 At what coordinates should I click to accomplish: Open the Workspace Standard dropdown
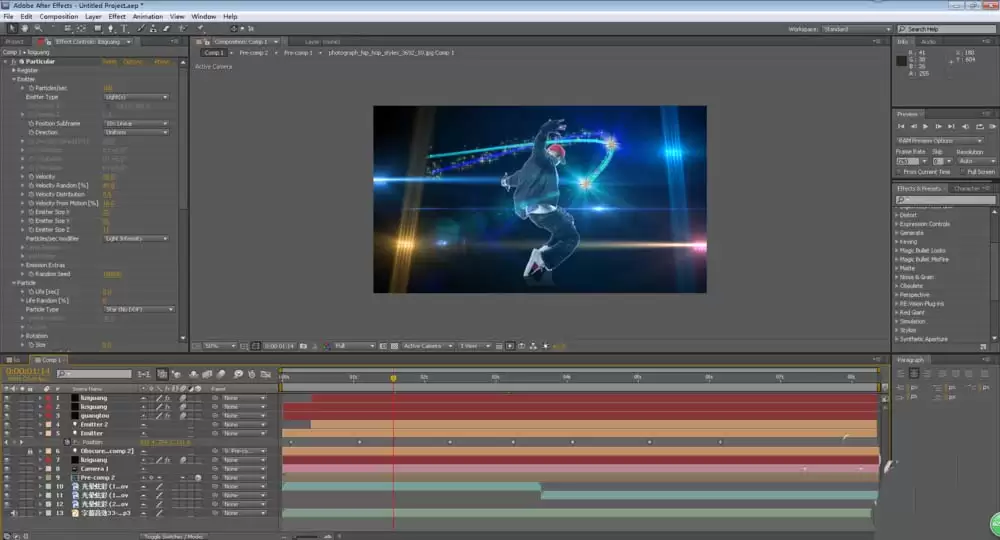point(857,29)
